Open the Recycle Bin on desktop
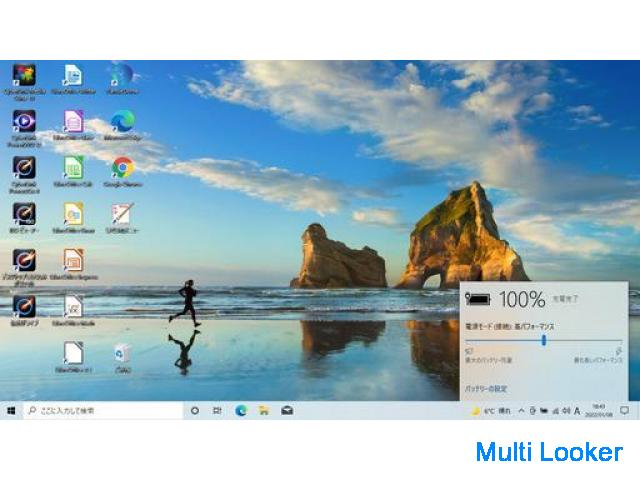 pos(122,352)
